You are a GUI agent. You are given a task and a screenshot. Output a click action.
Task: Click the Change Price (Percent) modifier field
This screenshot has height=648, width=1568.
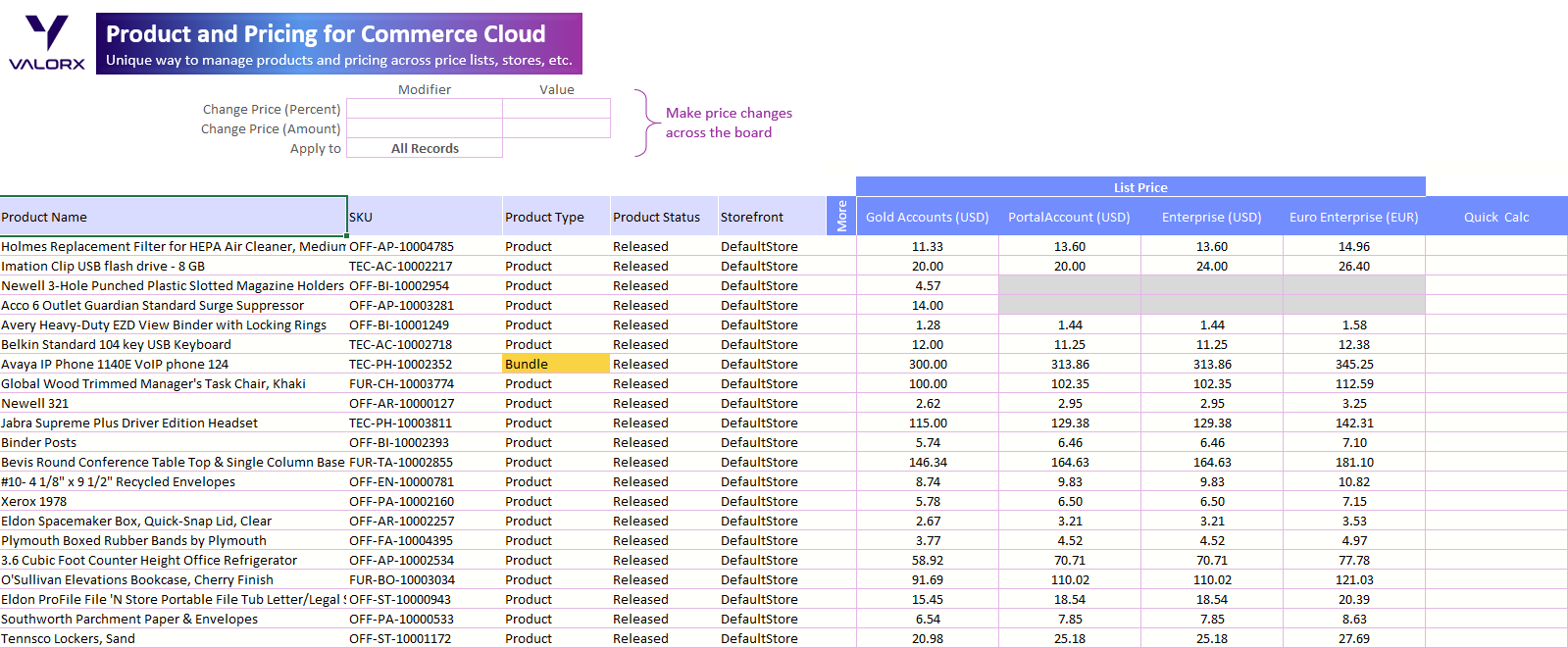[425, 109]
